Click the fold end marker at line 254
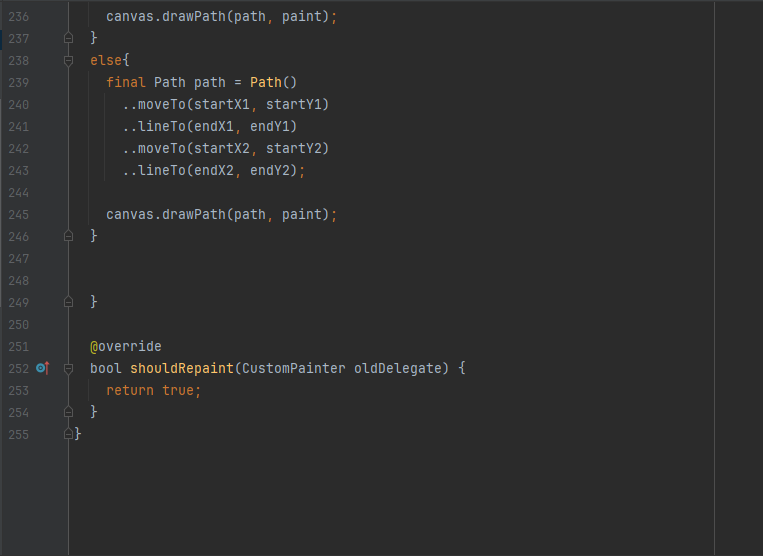Viewport: 763px width, 556px height. click(x=69, y=412)
